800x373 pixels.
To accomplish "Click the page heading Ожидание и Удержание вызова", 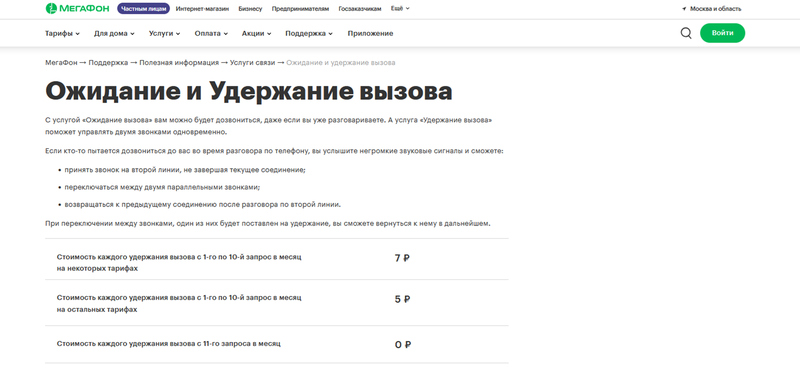I will [x=248, y=92].
